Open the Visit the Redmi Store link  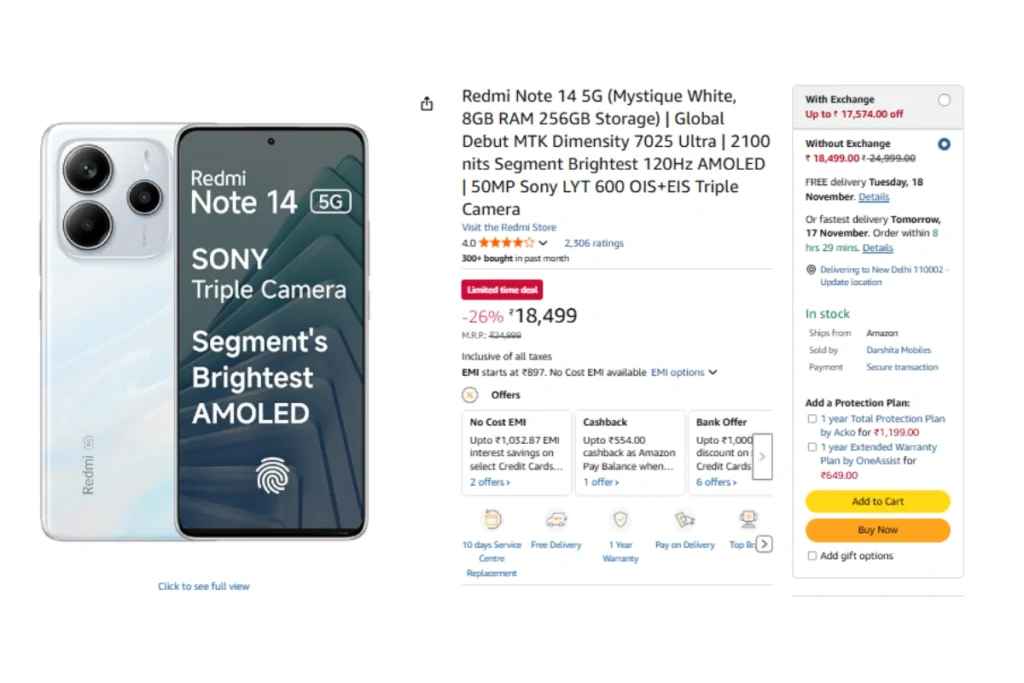click(x=509, y=228)
